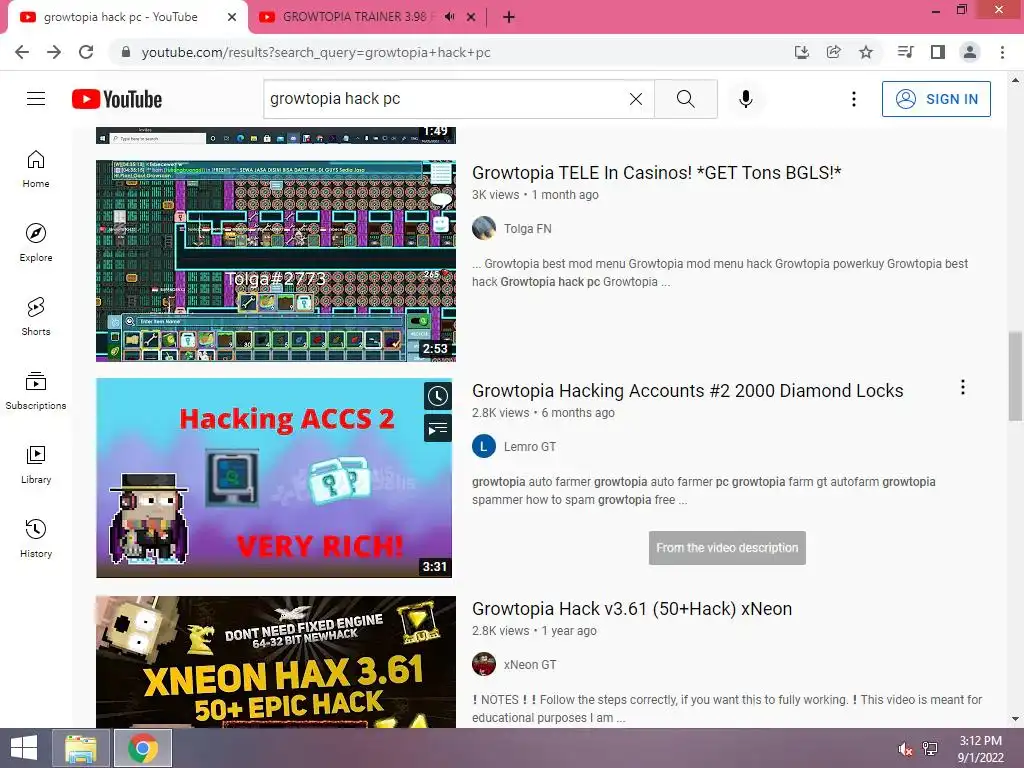
Task: Click muted volume icon in system tray
Action: pyautogui.click(x=905, y=749)
